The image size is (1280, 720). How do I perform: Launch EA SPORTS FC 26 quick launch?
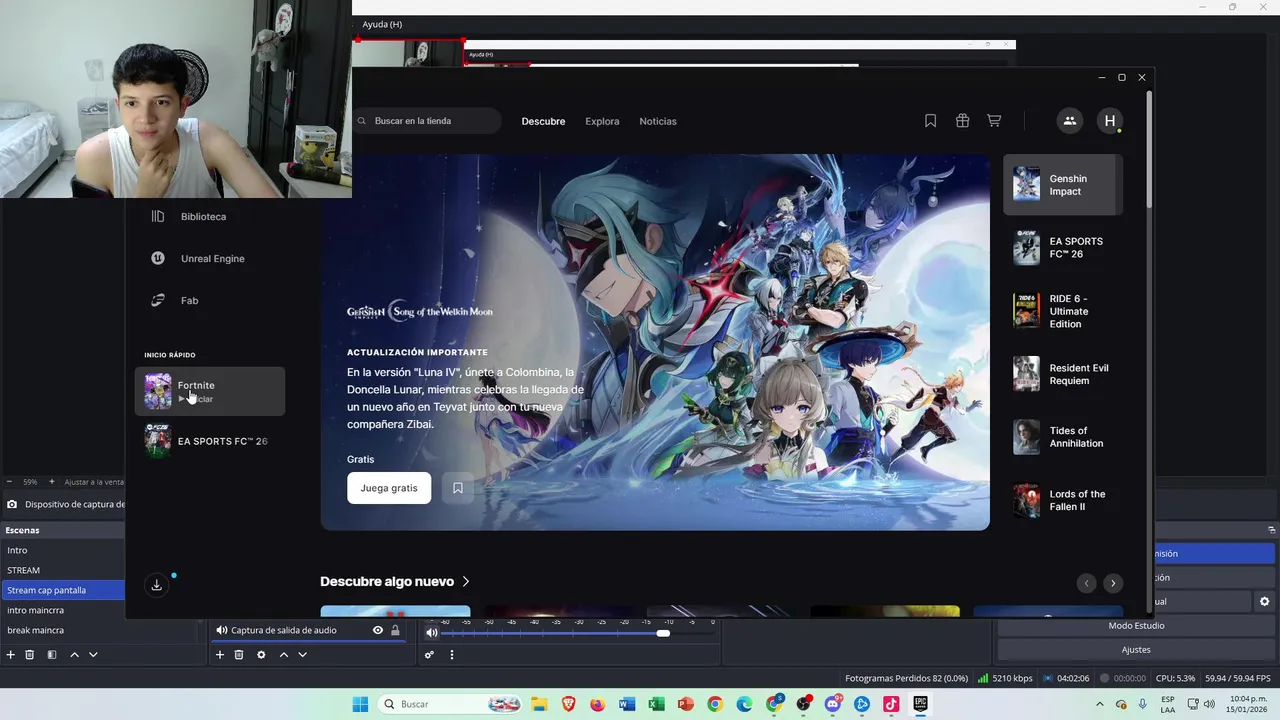210,441
